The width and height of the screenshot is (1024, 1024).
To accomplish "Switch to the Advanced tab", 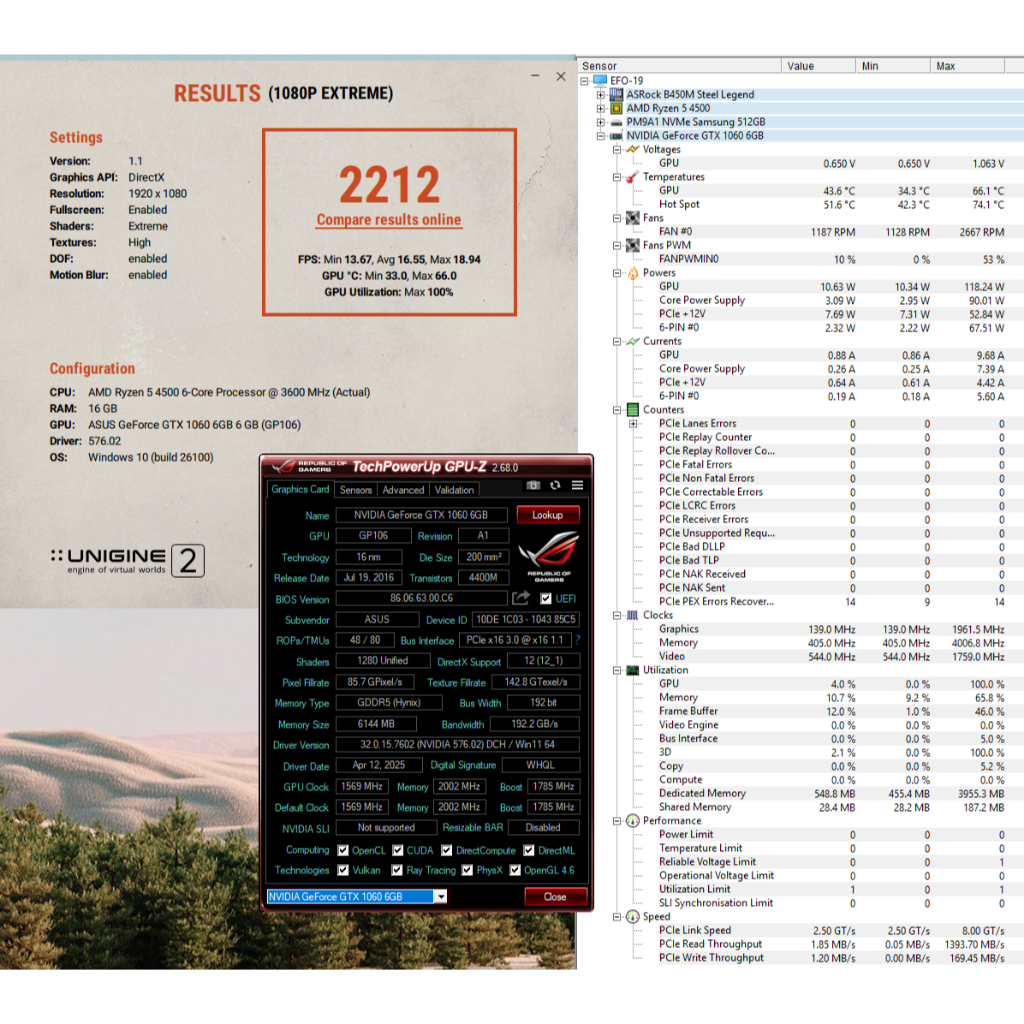I will (403, 490).
